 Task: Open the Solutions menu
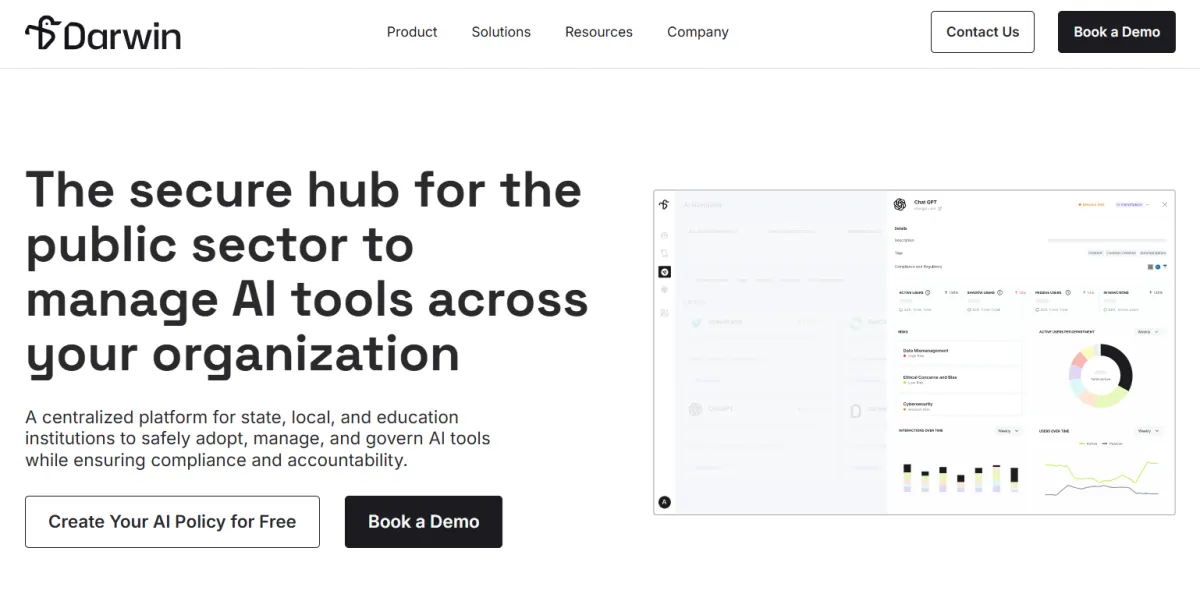click(x=501, y=32)
